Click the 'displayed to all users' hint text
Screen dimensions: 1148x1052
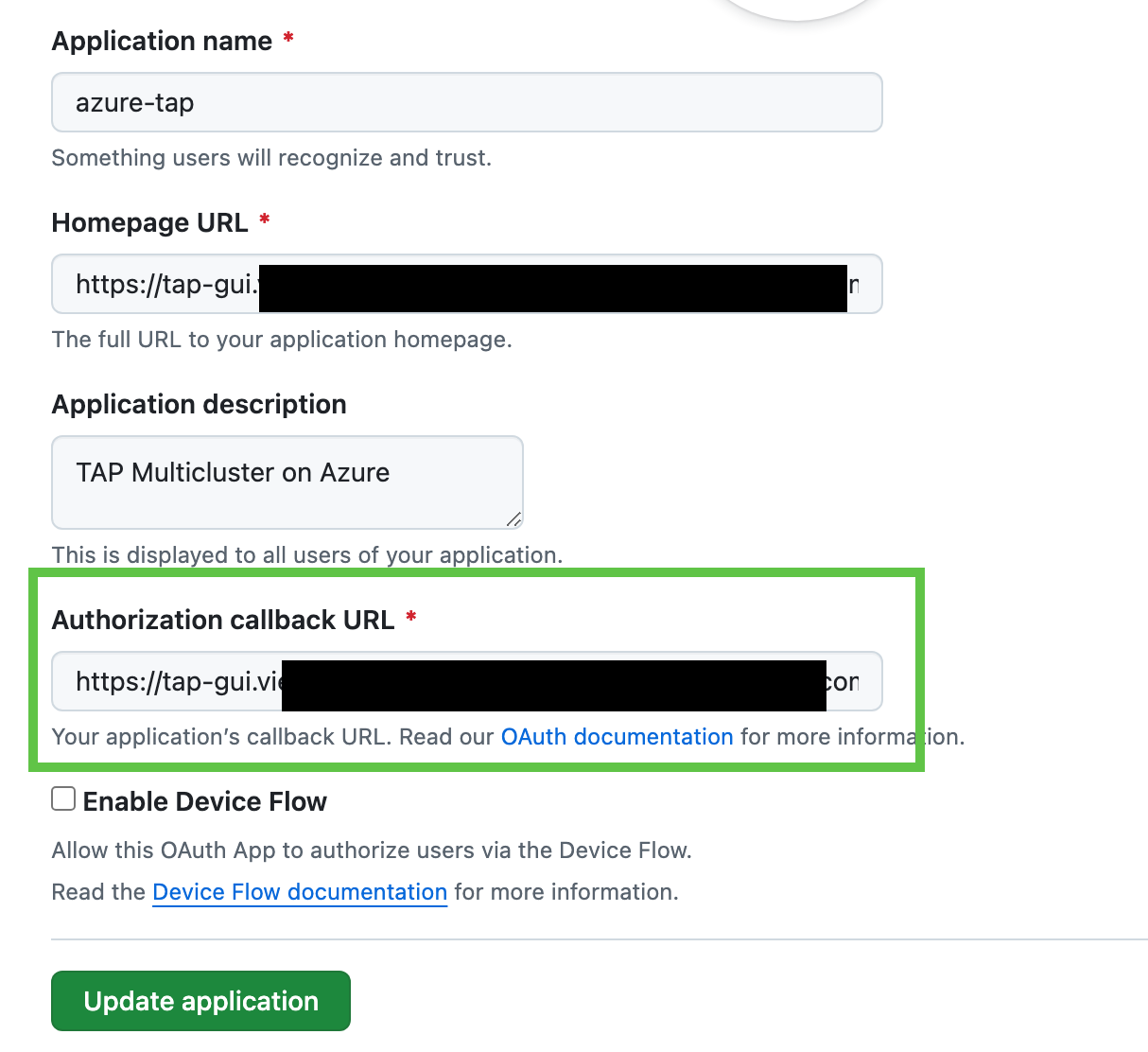coord(307,555)
